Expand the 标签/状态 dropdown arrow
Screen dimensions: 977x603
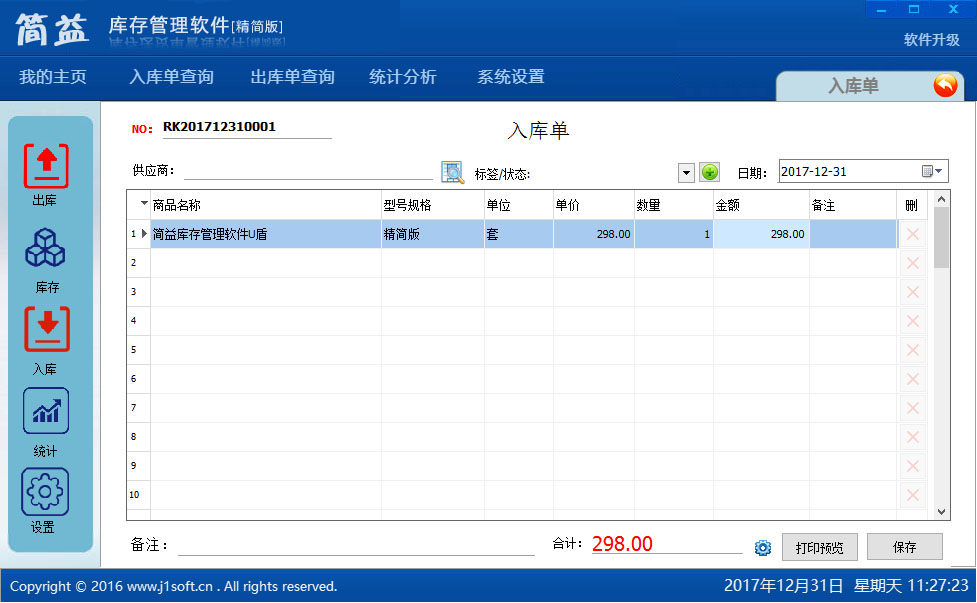[686, 172]
